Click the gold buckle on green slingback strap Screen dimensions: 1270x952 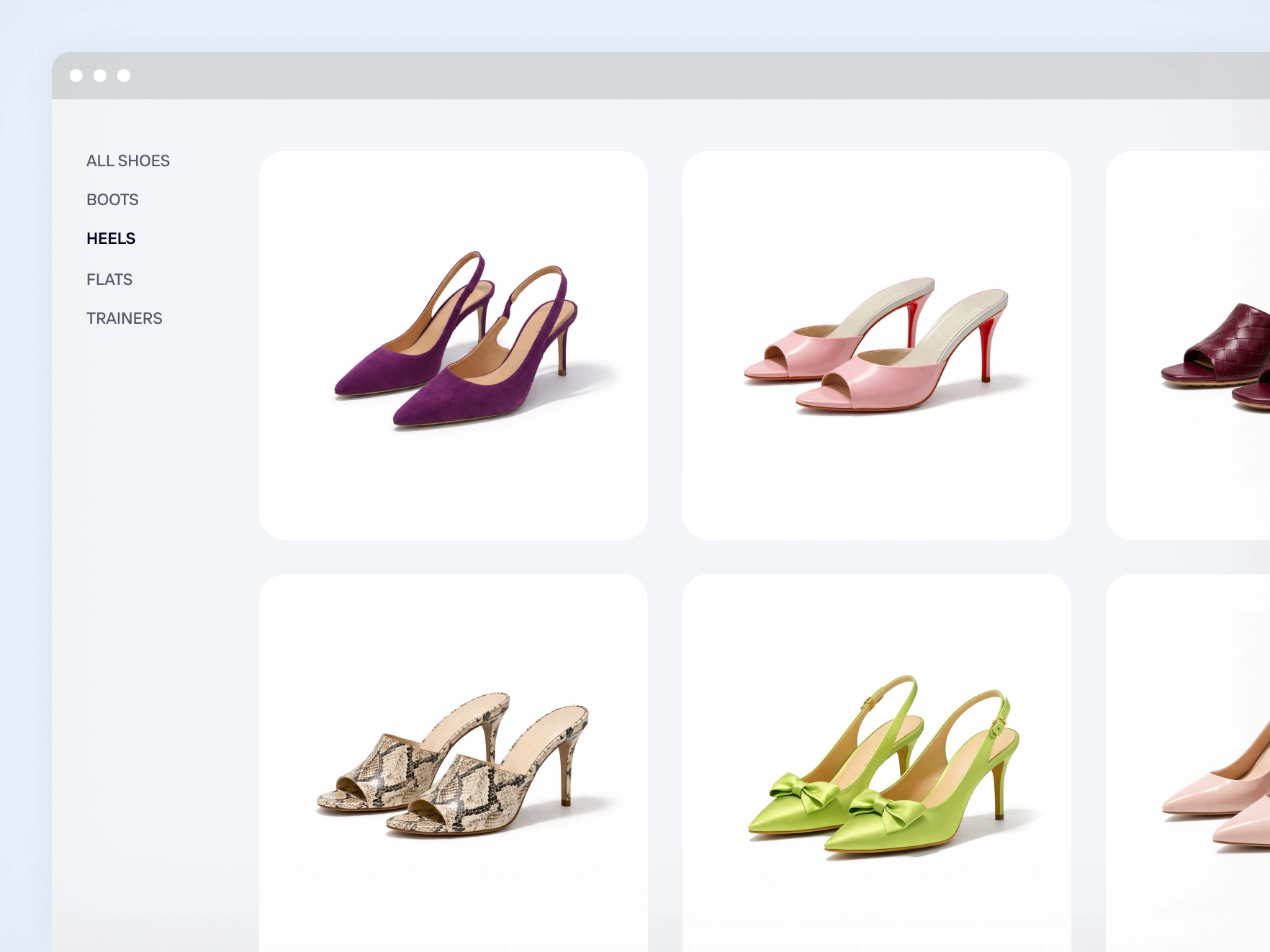click(999, 722)
